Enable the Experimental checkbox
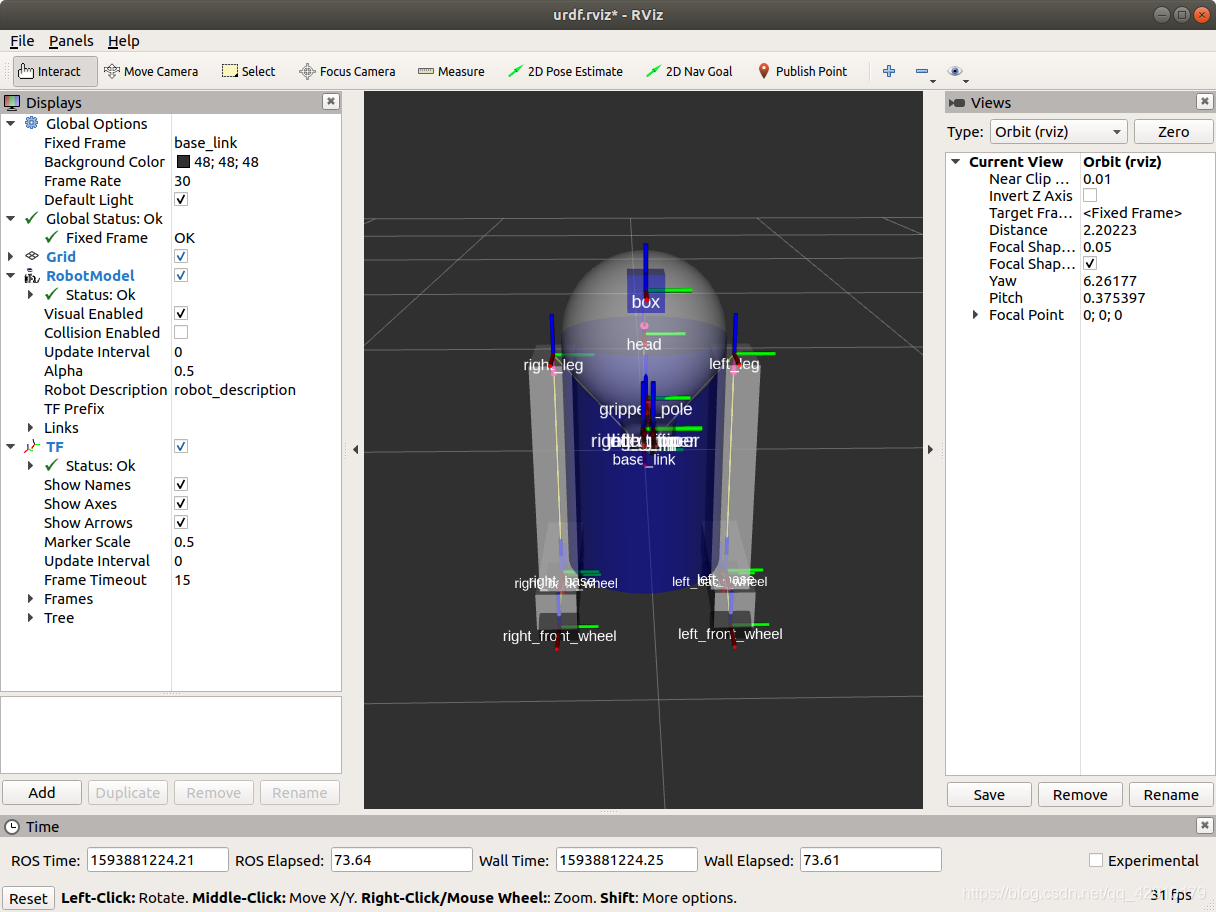This screenshot has height=912, width=1216. pos(1096,860)
